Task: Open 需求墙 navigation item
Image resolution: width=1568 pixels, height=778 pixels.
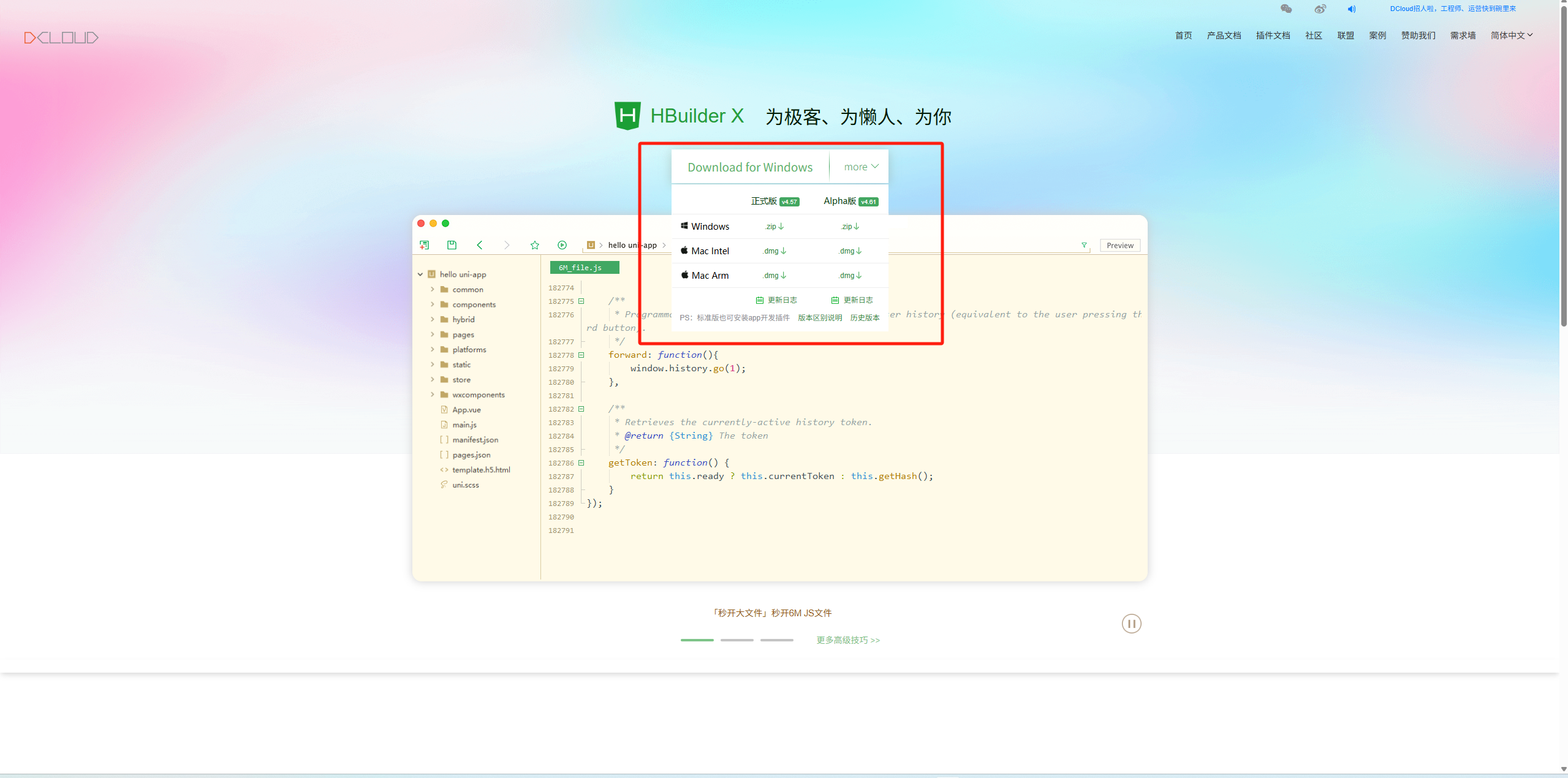Action: [x=1463, y=36]
